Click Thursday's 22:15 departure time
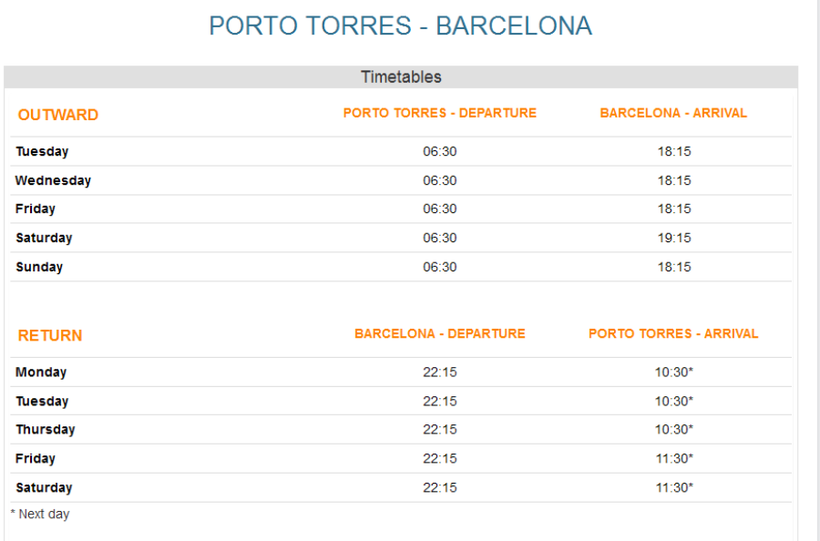This screenshot has width=820, height=541. [x=440, y=430]
